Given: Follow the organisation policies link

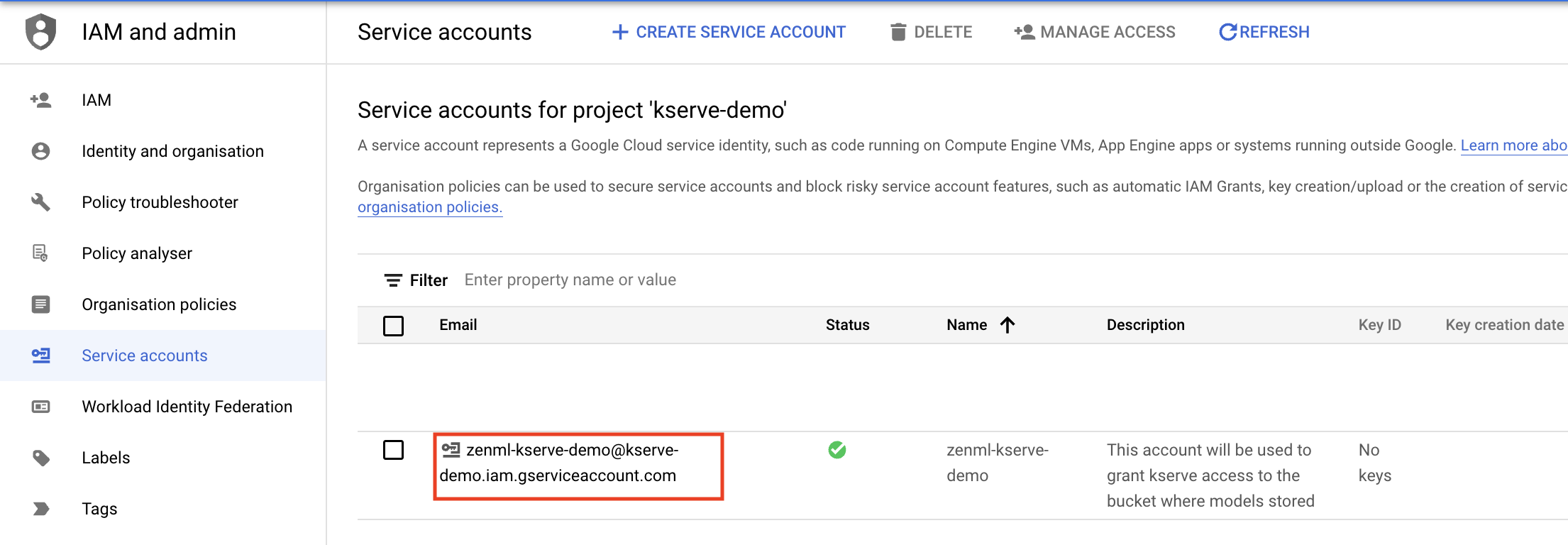Looking at the screenshot, I should pos(430,207).
